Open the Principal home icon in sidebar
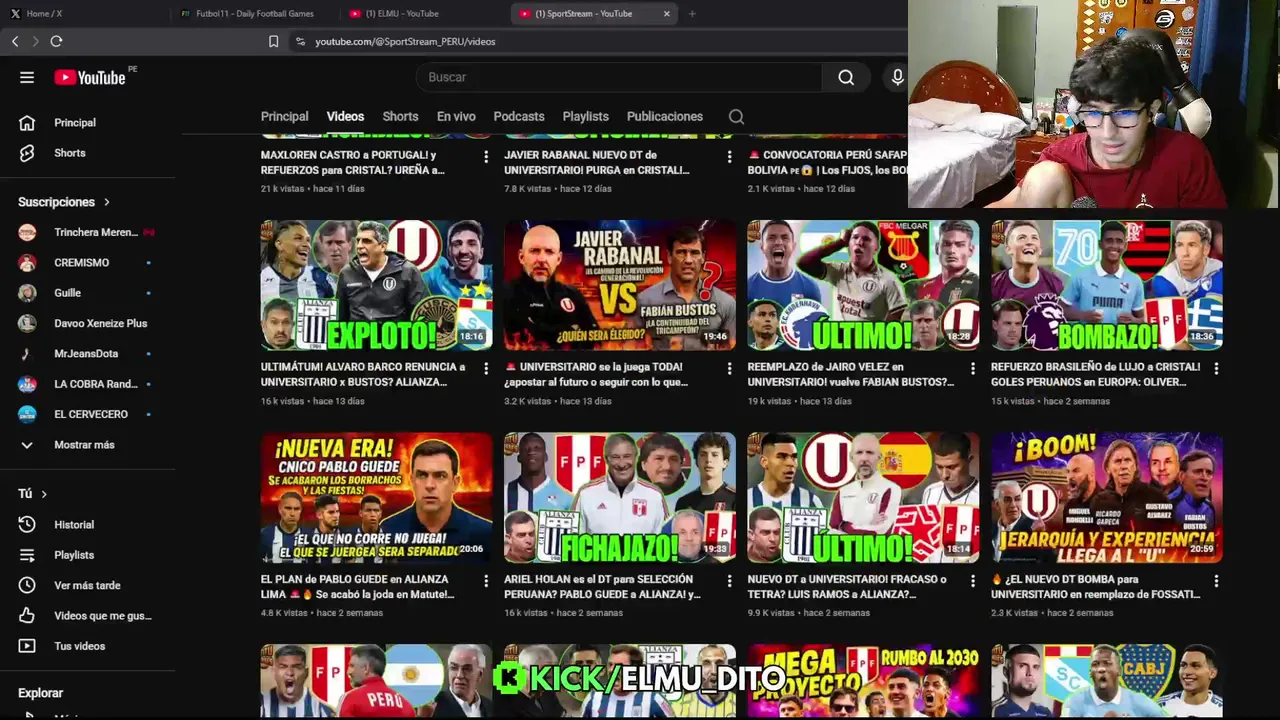Screen dimensions: 1280x720 point(27,122)
